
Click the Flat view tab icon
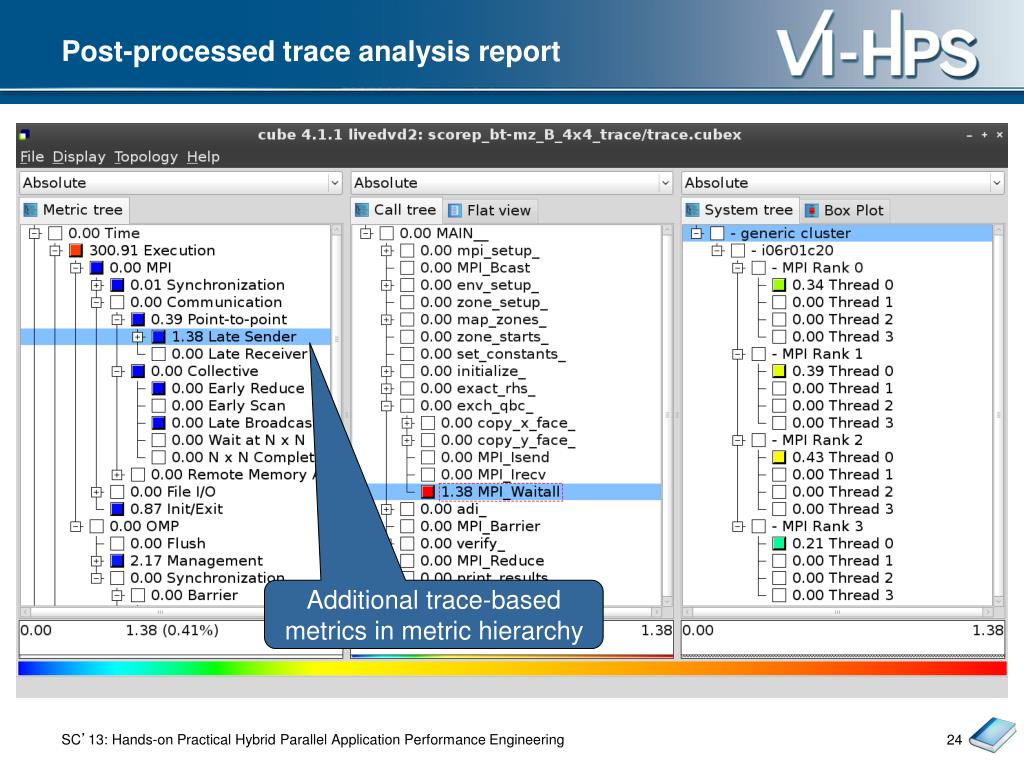point(455,210)
